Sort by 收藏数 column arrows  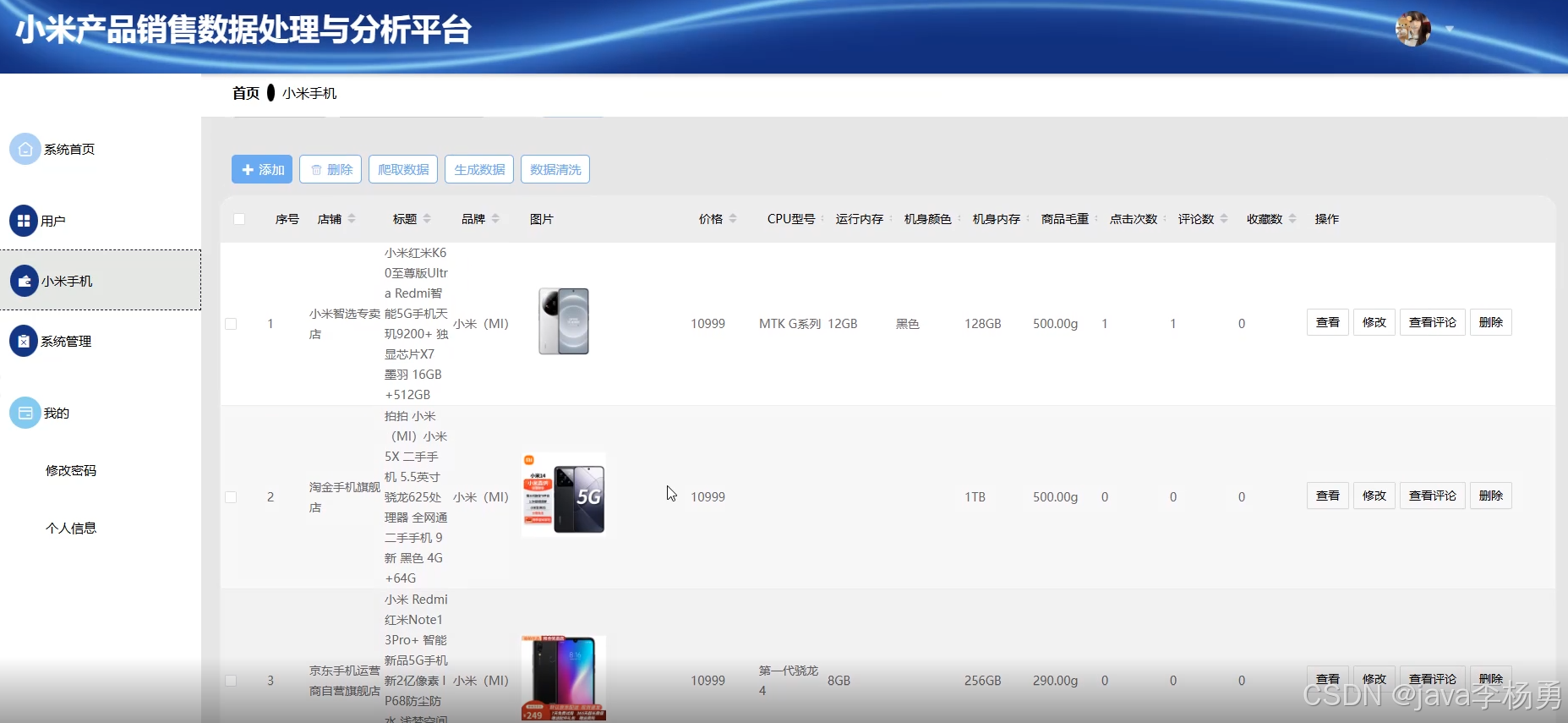coord(1292,219)
